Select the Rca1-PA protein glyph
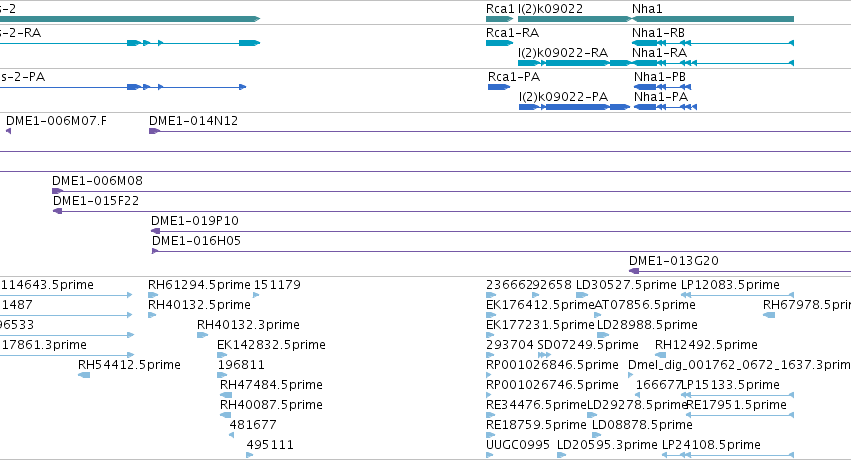The image size is (851, 460). [x=499, y=87]
